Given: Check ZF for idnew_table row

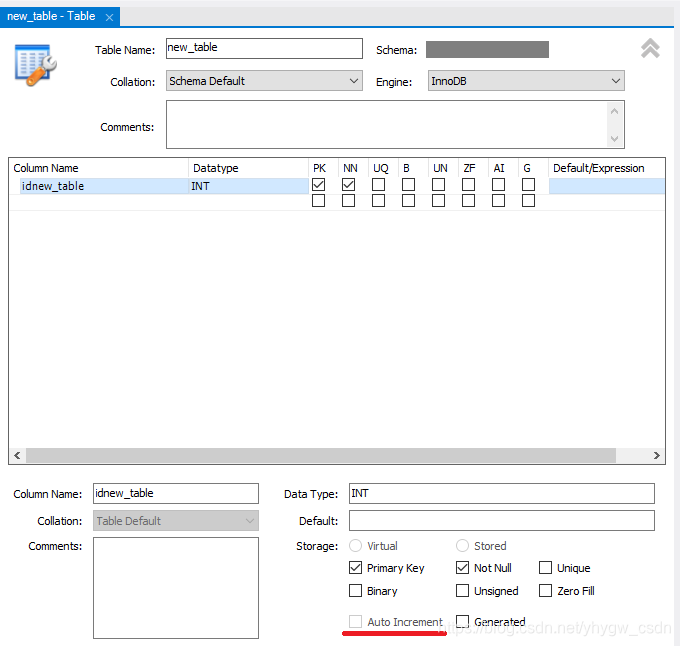Looking at the screenshot, I should pos(468,185).
